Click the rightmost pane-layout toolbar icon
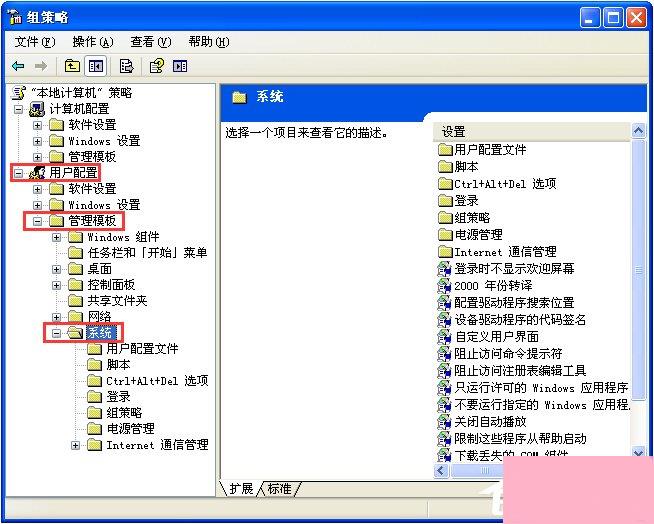Screen dimensions: 654x524 180,66
